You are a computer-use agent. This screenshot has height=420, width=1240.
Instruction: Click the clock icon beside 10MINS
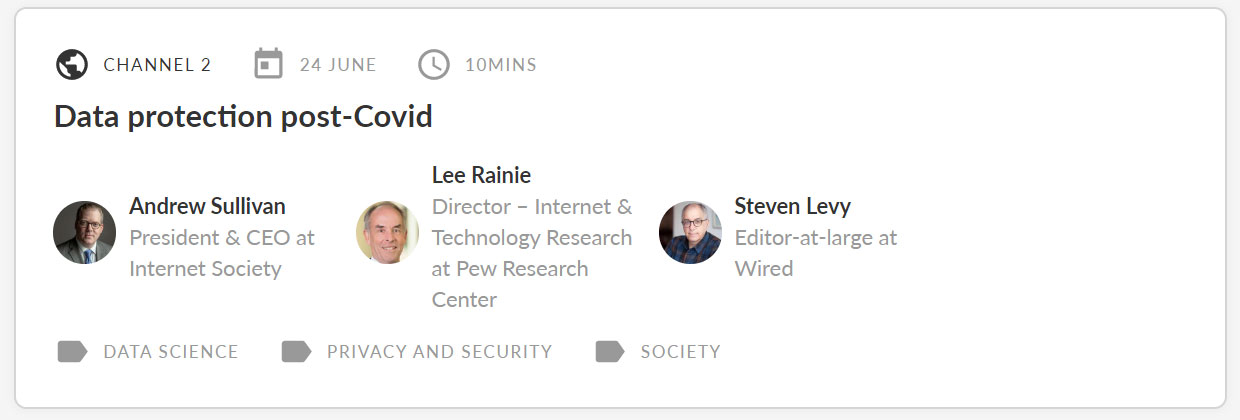[x=433, y=65]
